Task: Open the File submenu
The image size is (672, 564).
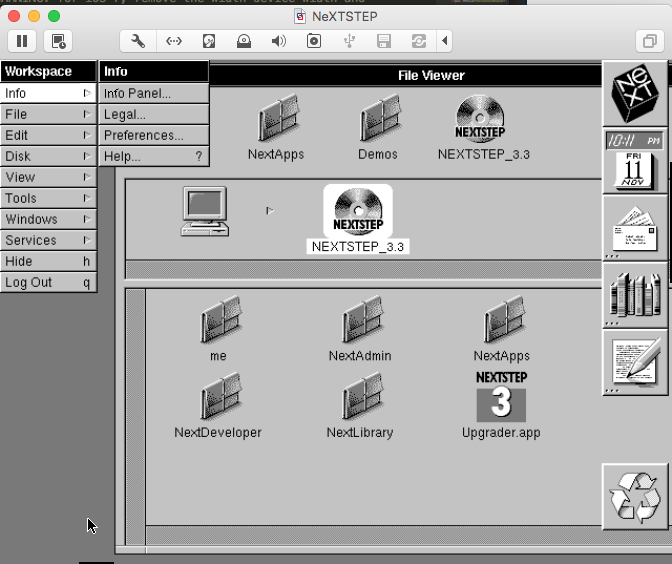Action: point(48,114)
